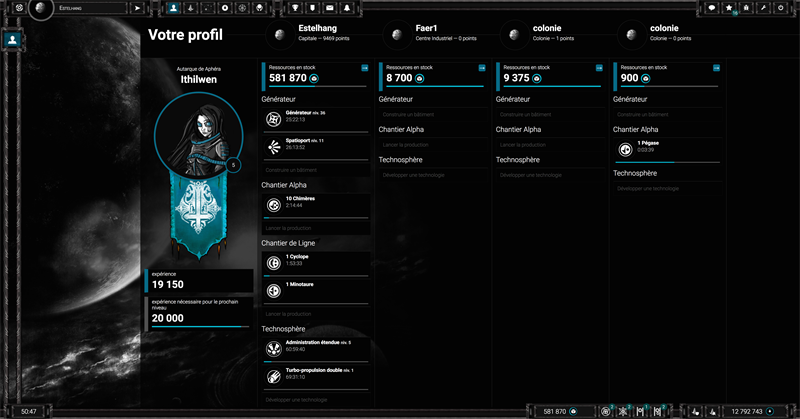Click the 12 792 743 credits counter
The image size is (800, 419).
pyautogui.click(x=748, y=411)
